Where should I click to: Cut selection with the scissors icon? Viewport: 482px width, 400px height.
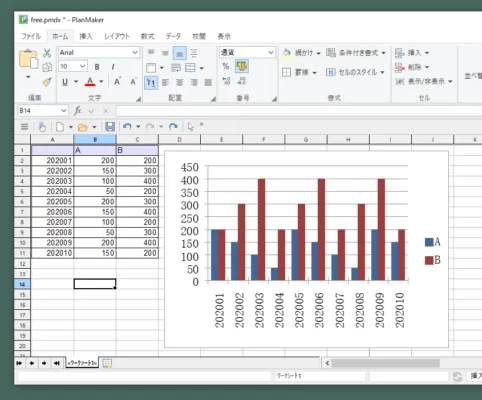tap(47, 53)
